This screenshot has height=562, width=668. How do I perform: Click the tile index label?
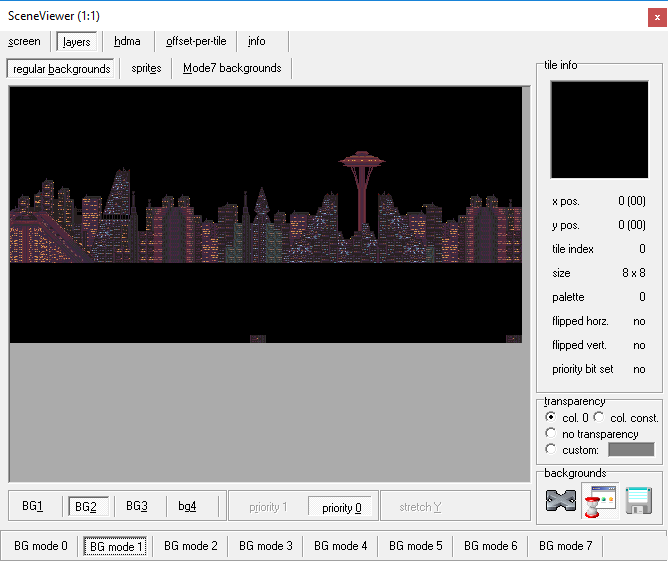coord(573,249)
